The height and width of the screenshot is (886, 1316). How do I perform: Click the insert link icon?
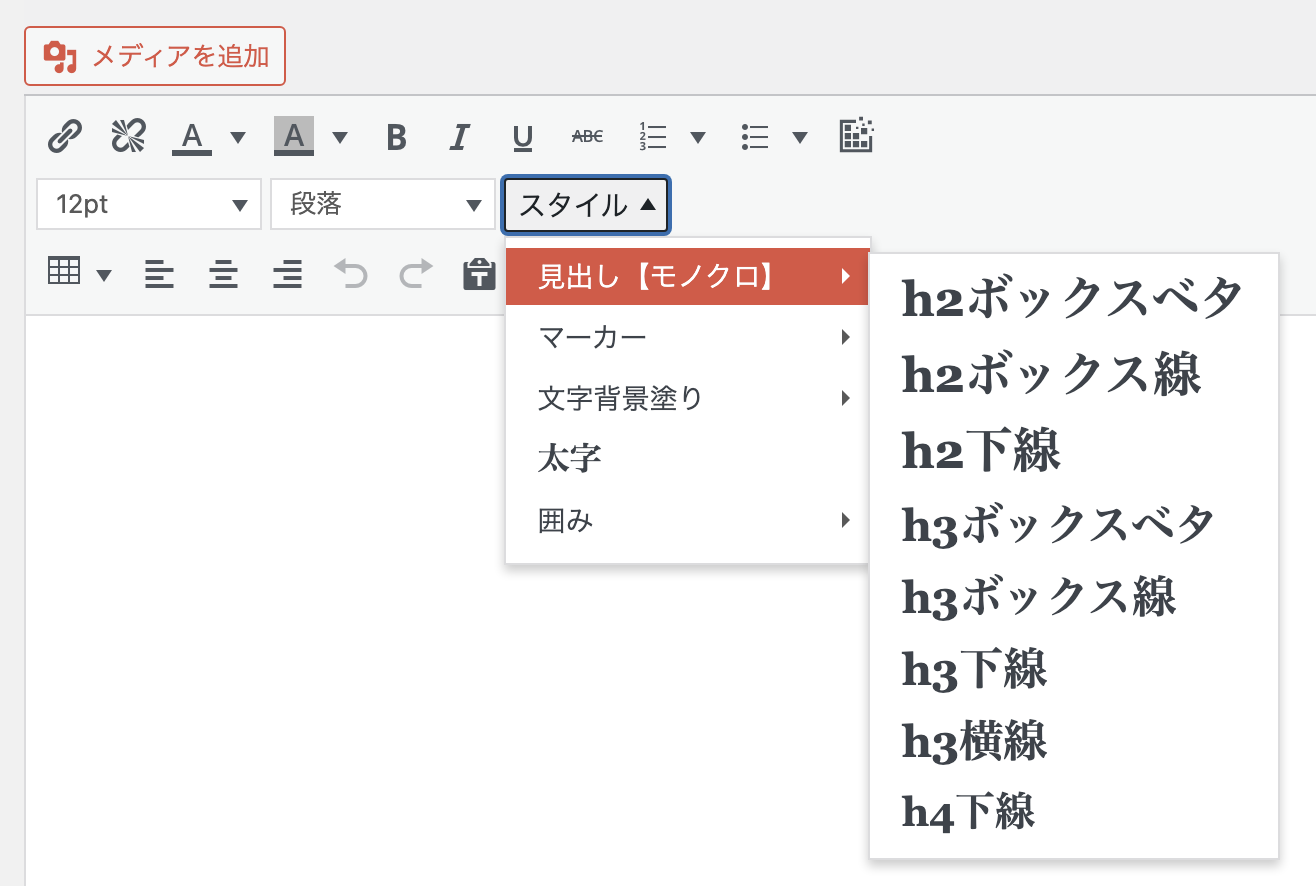point(65,136)
